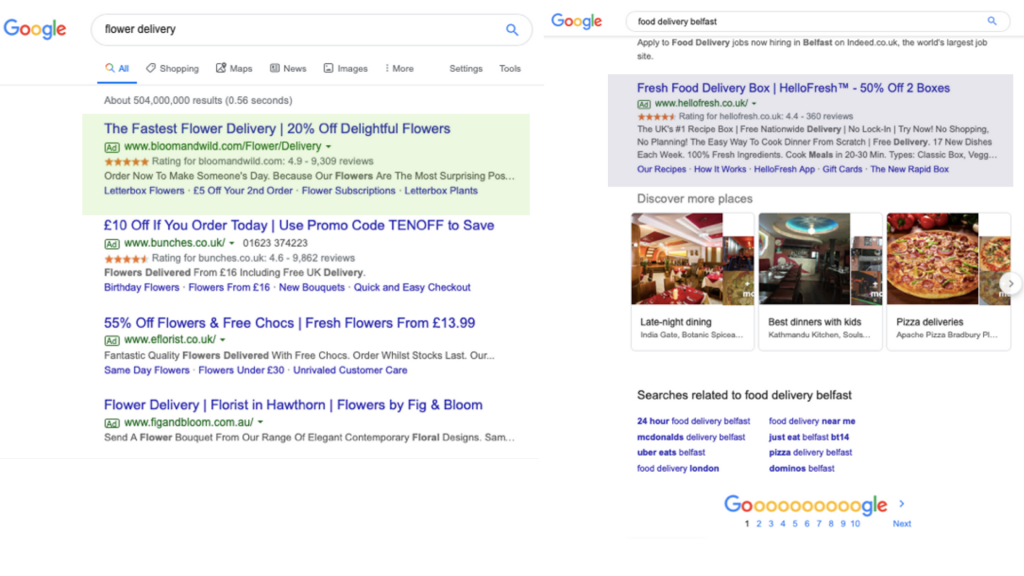The image size is (1024, 576).
Task: Click the Images icon in the results toolbar
Action: pyautogui.click(x=327, y=67)
